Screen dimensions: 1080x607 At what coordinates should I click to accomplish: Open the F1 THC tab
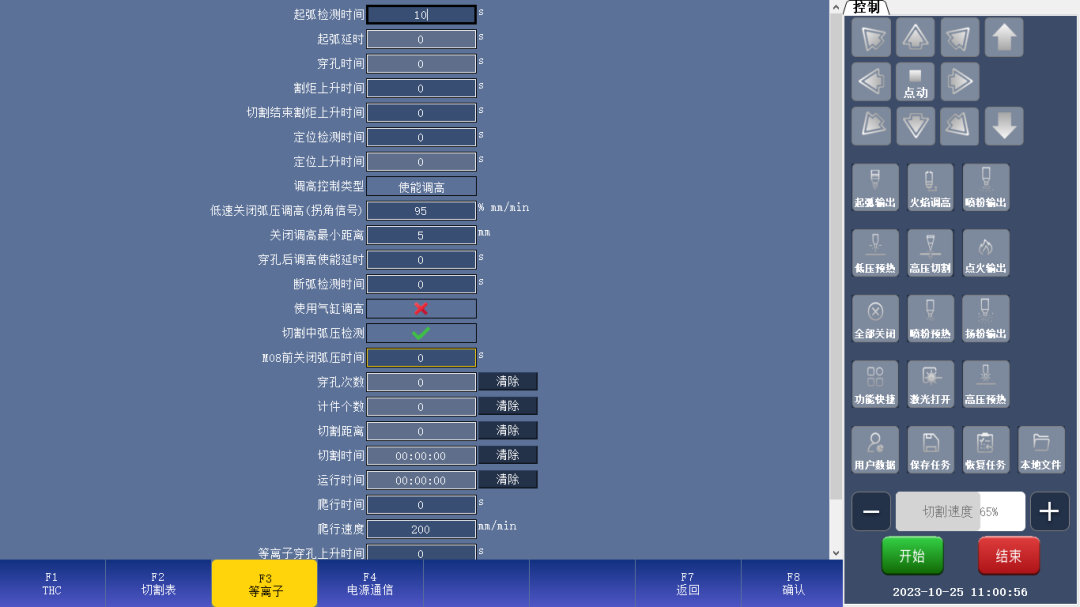coord(51,583)
